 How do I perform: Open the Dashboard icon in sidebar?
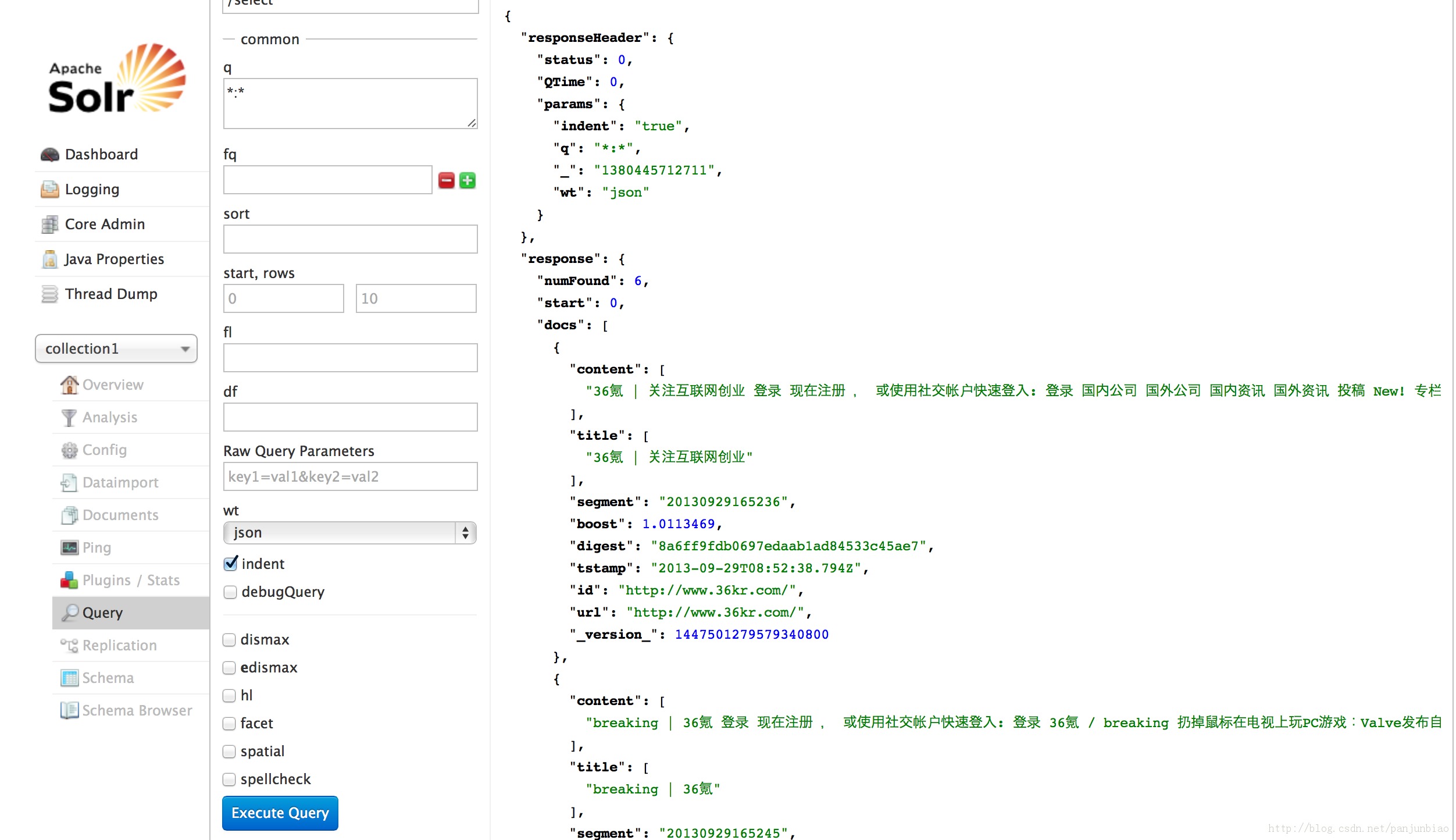(50, 154)
